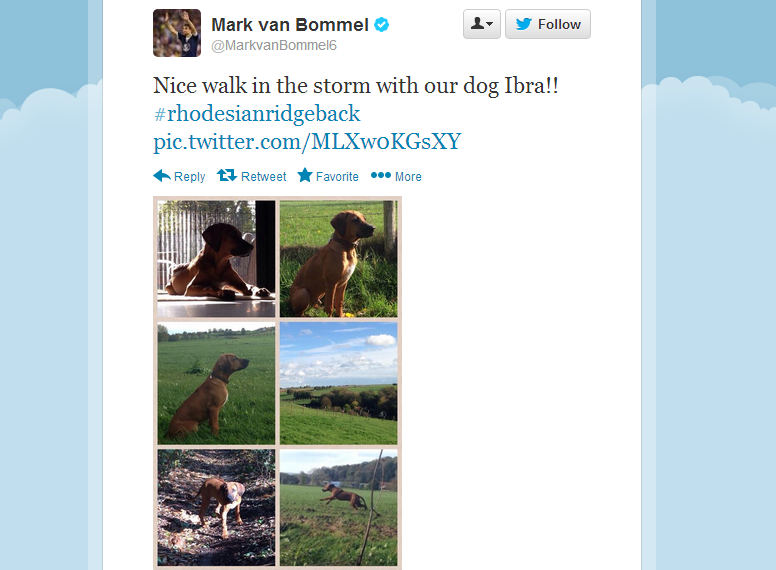The image size is (776, 570).
Task: Open photo of dog sitting by fence post
Action: click(x=338, y=258)
